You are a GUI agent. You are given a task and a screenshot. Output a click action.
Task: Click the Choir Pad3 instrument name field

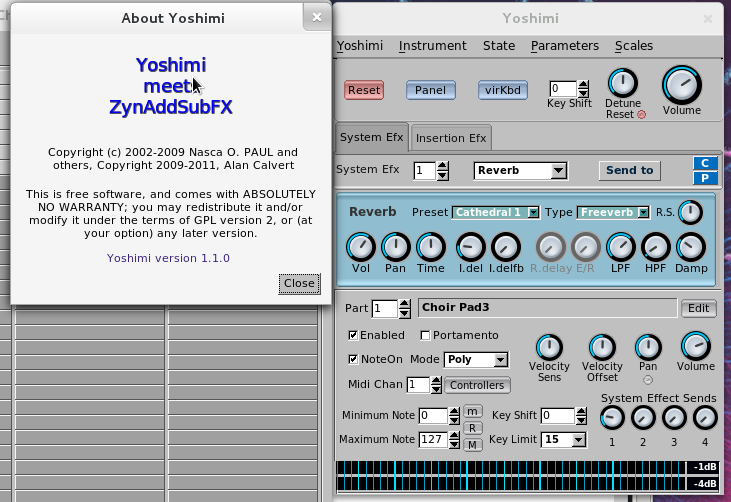[546, 308]
